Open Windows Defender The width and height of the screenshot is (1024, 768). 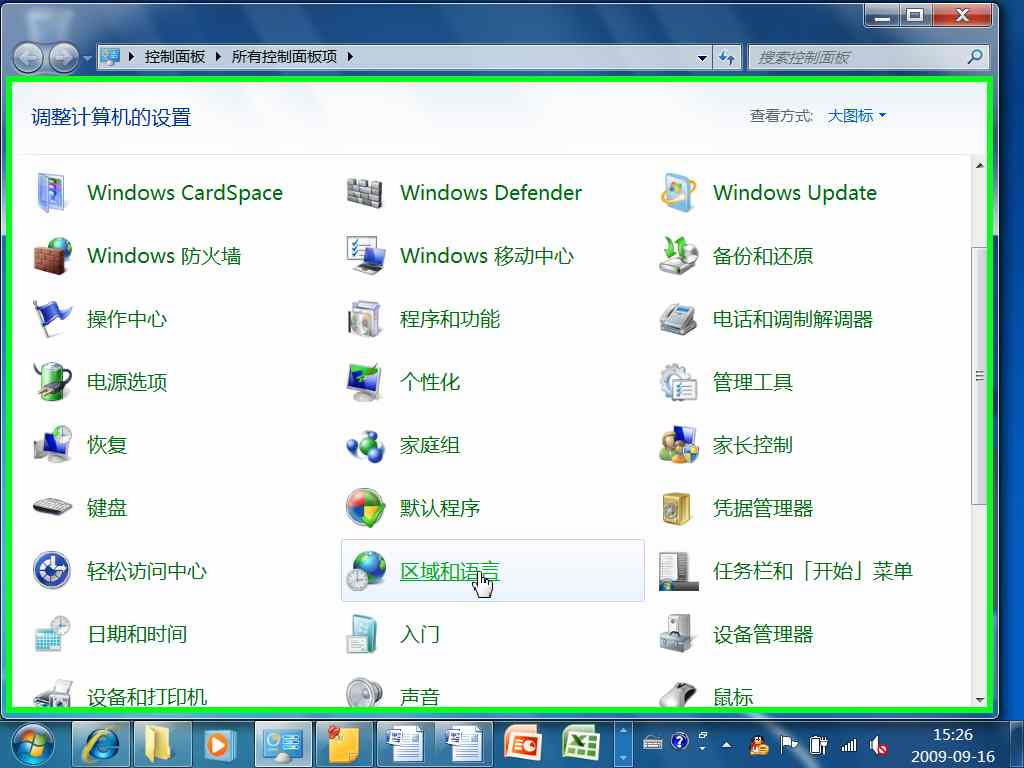464,193
